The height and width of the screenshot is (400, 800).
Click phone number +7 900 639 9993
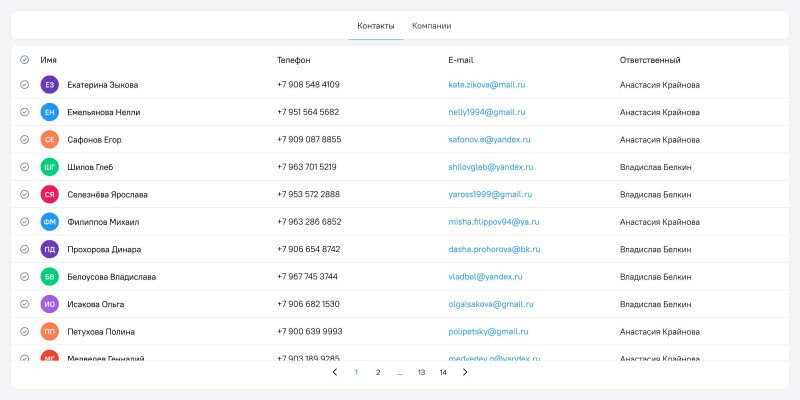[x=310, y=332]
